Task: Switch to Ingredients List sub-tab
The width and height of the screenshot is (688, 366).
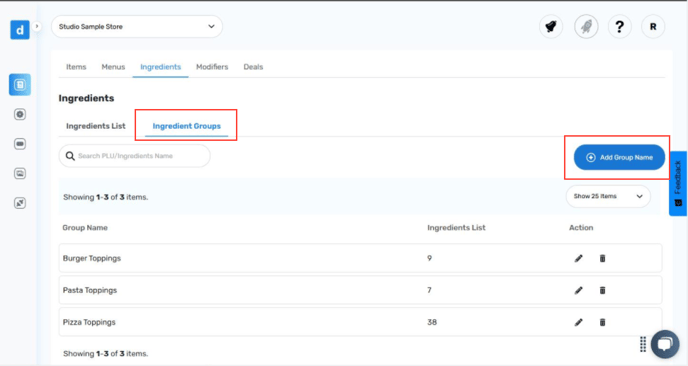Action: pyautogui.click(x=96, y=126)
